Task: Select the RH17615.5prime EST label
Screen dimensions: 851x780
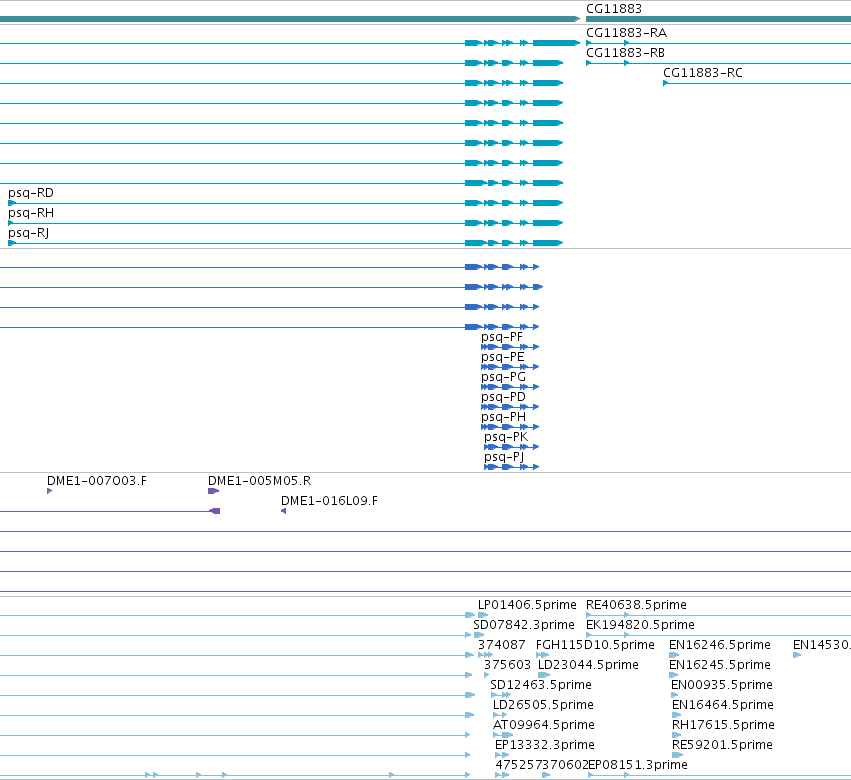Action: coord(723,725)
